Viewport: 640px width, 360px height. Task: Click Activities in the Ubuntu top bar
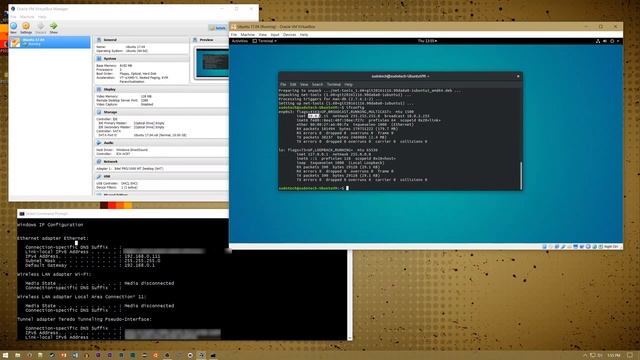click(240, 41)
